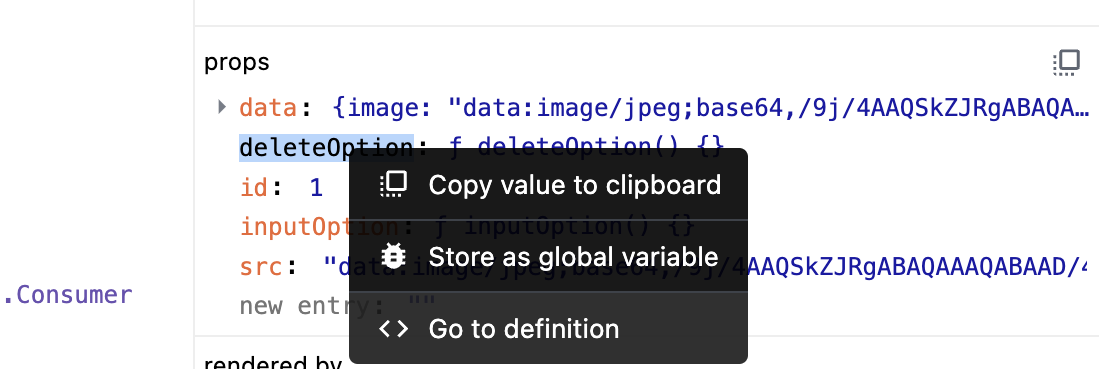Expand the data prop disclosure triangle
This screenshot has height=369, width=1099.
click(x=222, y=107)
